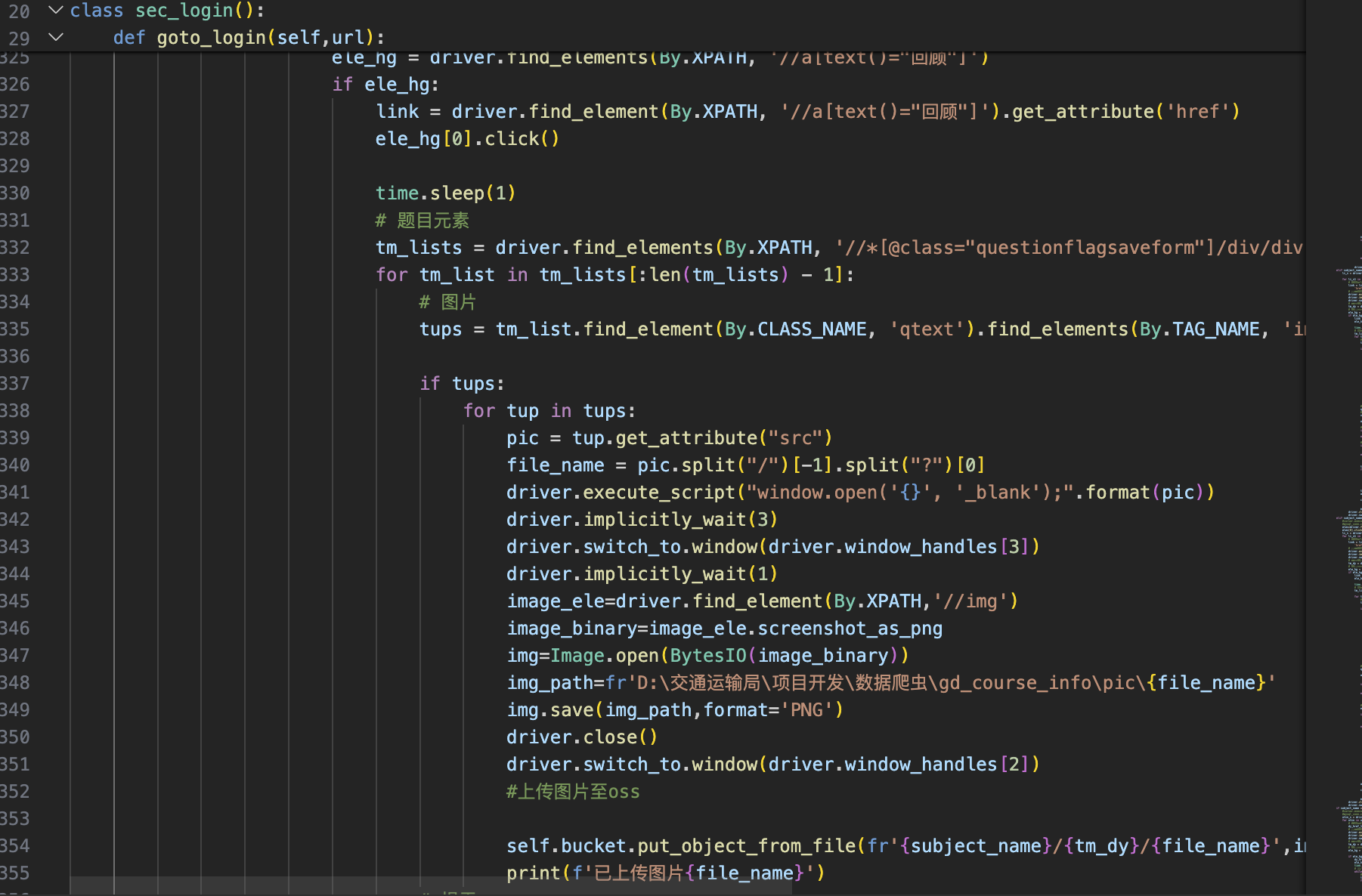Click 'file_name = pic.split' line
The height and width of the screenshot is (896, 1362).
(x=745, y=465)
